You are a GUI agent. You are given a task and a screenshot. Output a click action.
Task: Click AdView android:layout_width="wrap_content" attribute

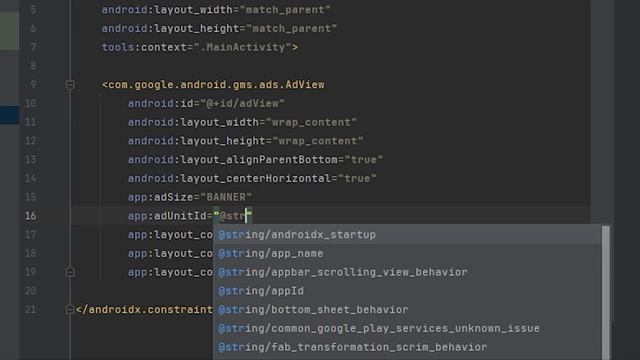(242, 122)
